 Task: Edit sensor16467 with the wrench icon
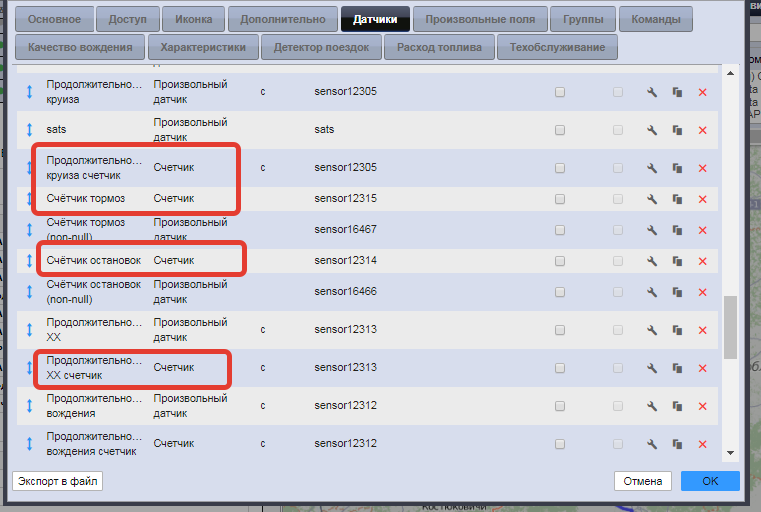652,230
